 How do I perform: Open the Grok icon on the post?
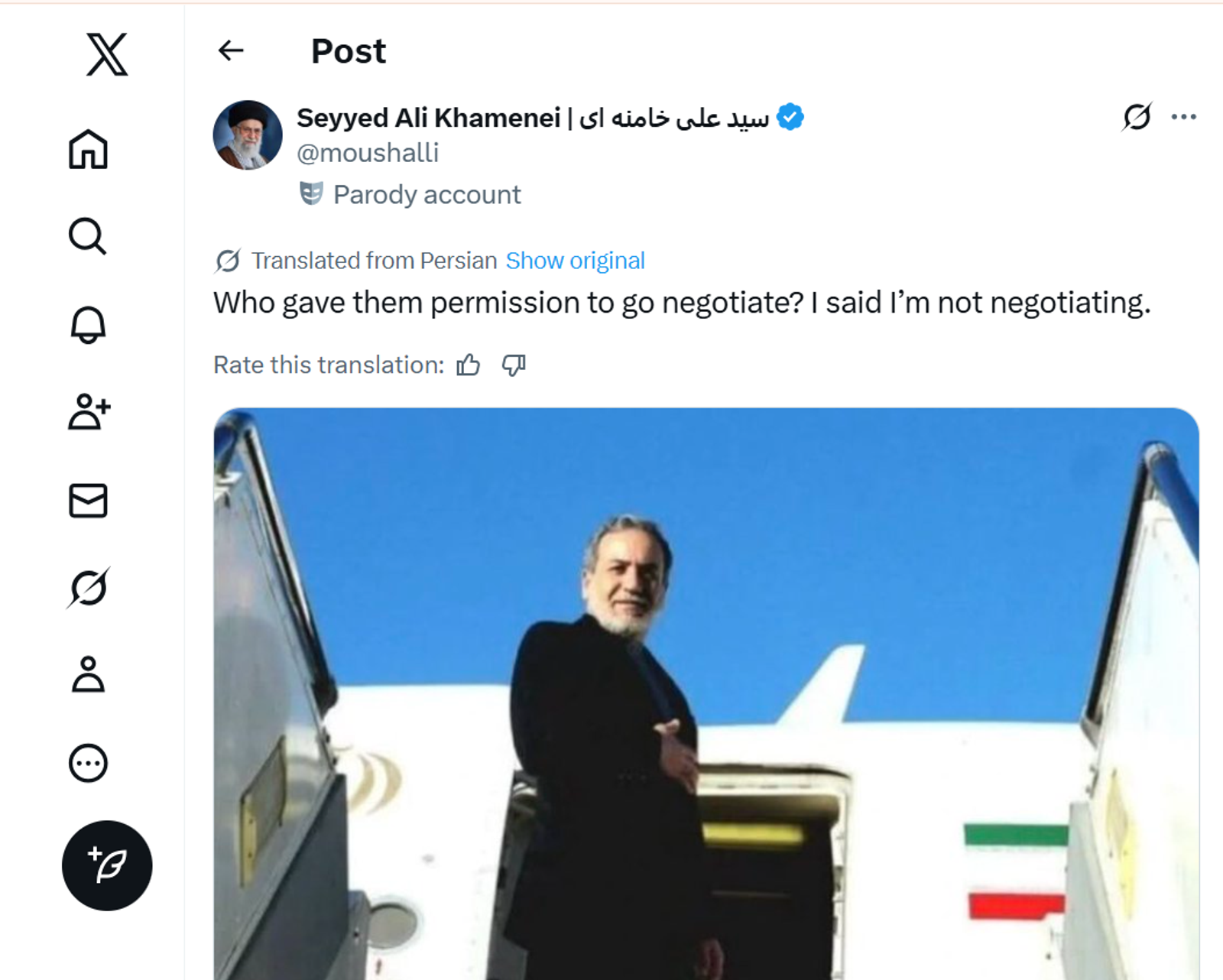tap(1137, 117)
